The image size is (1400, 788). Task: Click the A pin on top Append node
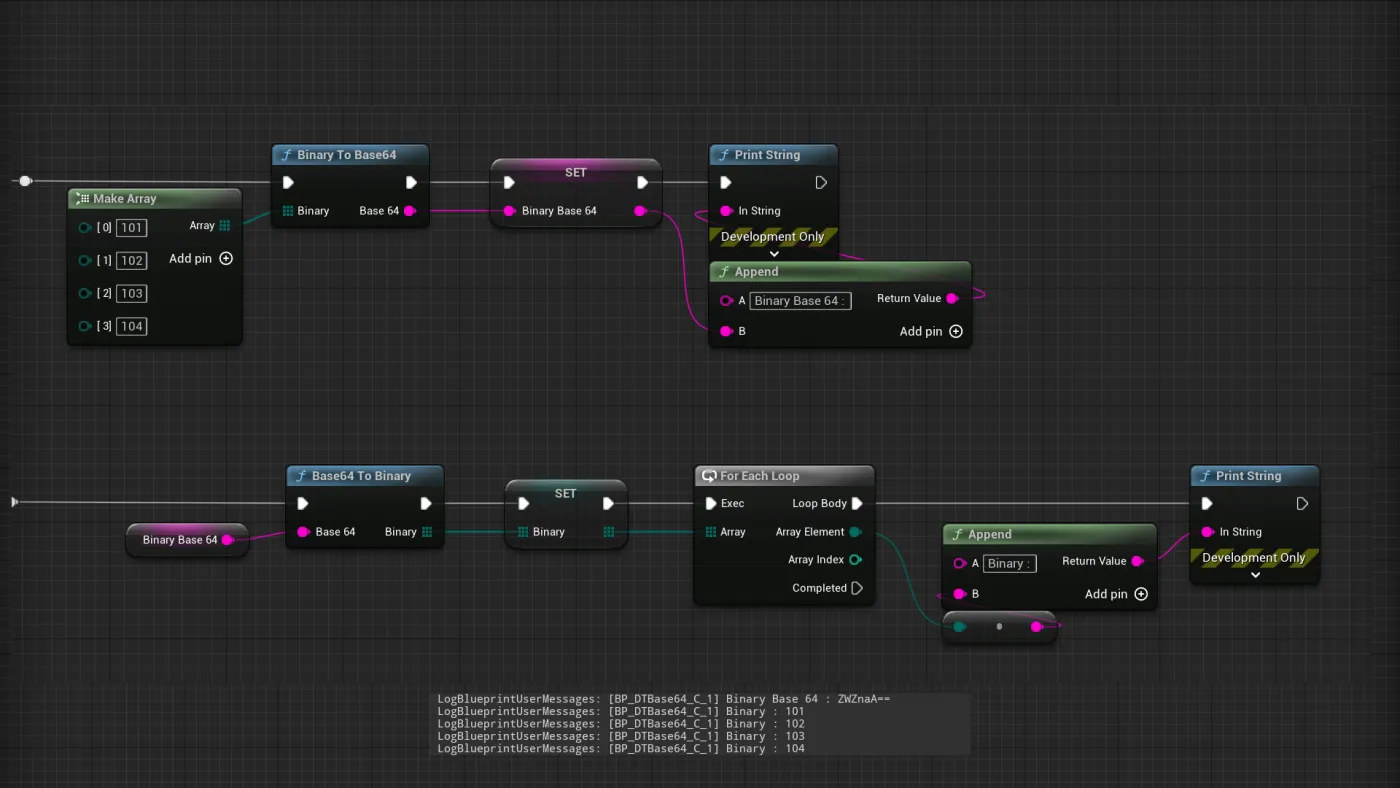pyautogui.click(x=726, y=300)
